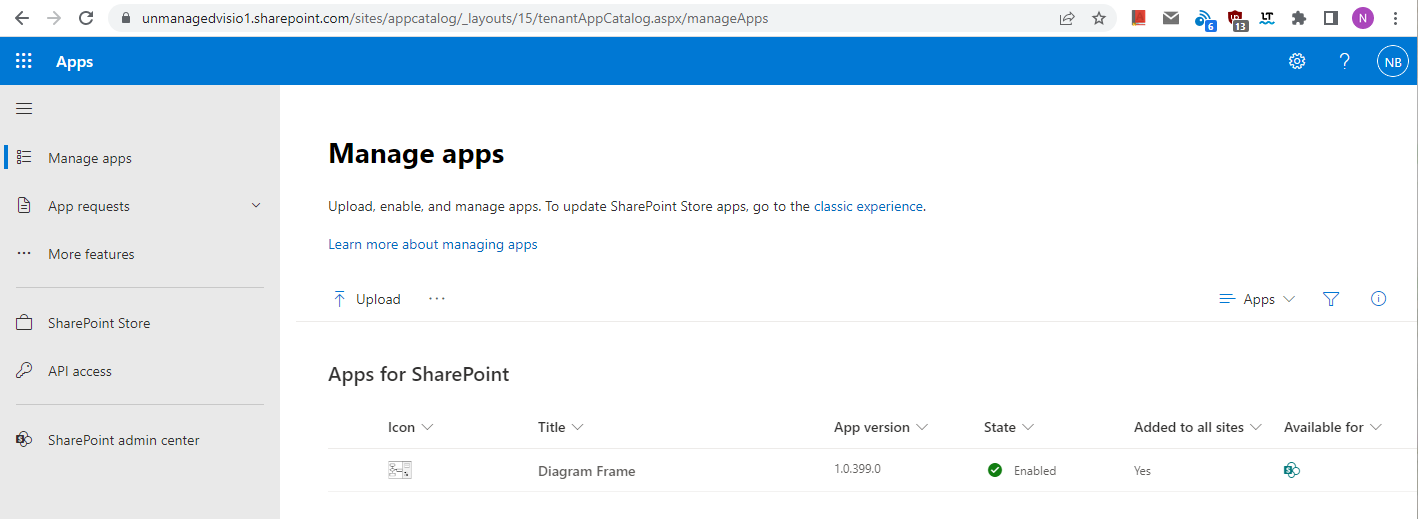Click the API access key icon

(x=25, y=371)
